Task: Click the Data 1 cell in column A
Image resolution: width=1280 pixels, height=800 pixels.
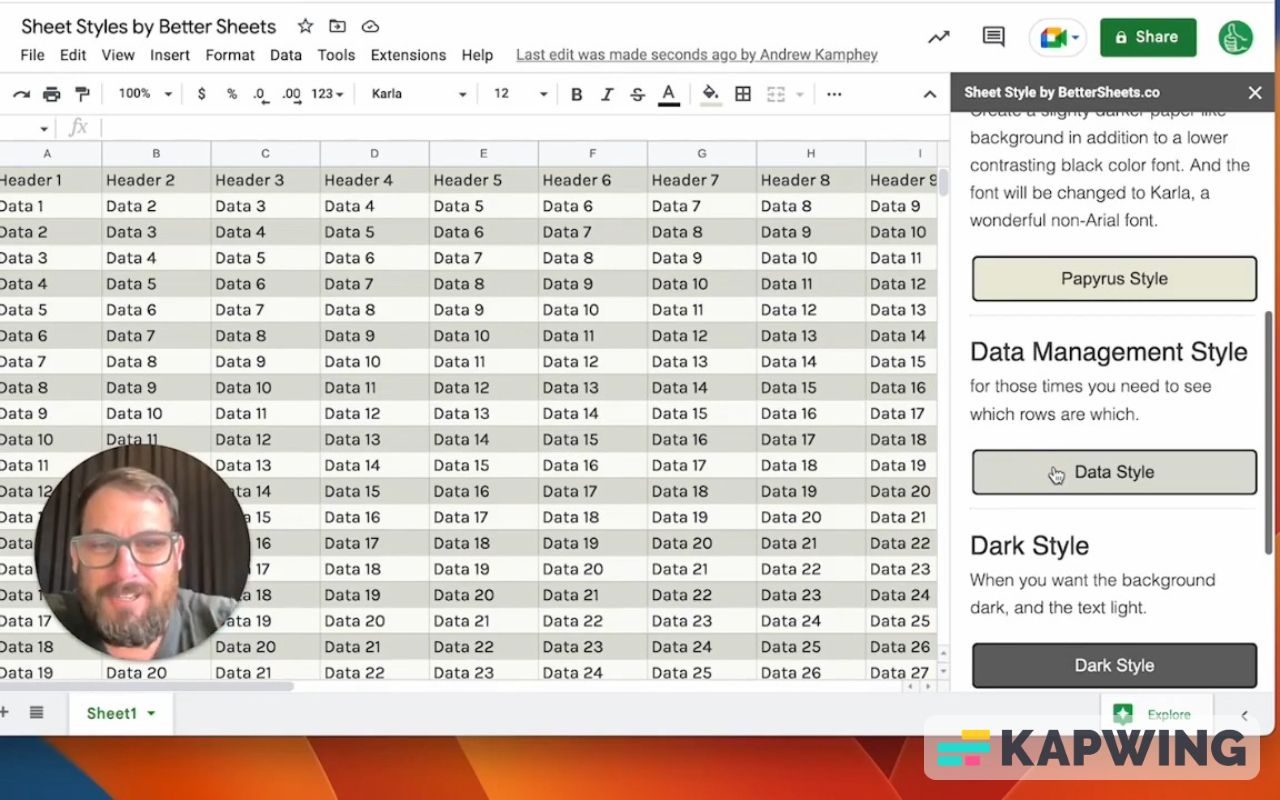Action: (50, 206)
